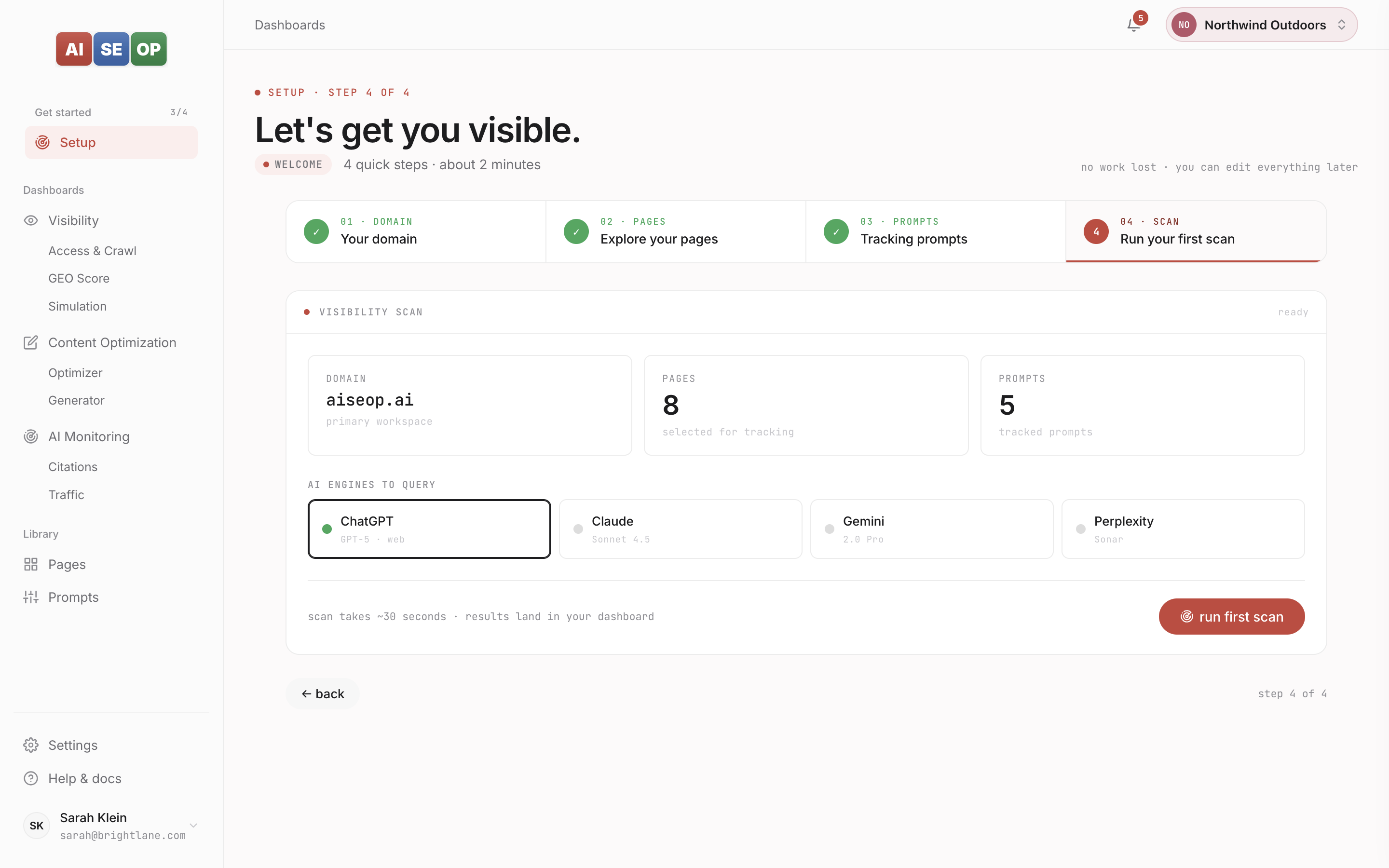Click the sarah@brightlane.com email text
This screenshot has width=1389, height=868.
pos(123,836)
